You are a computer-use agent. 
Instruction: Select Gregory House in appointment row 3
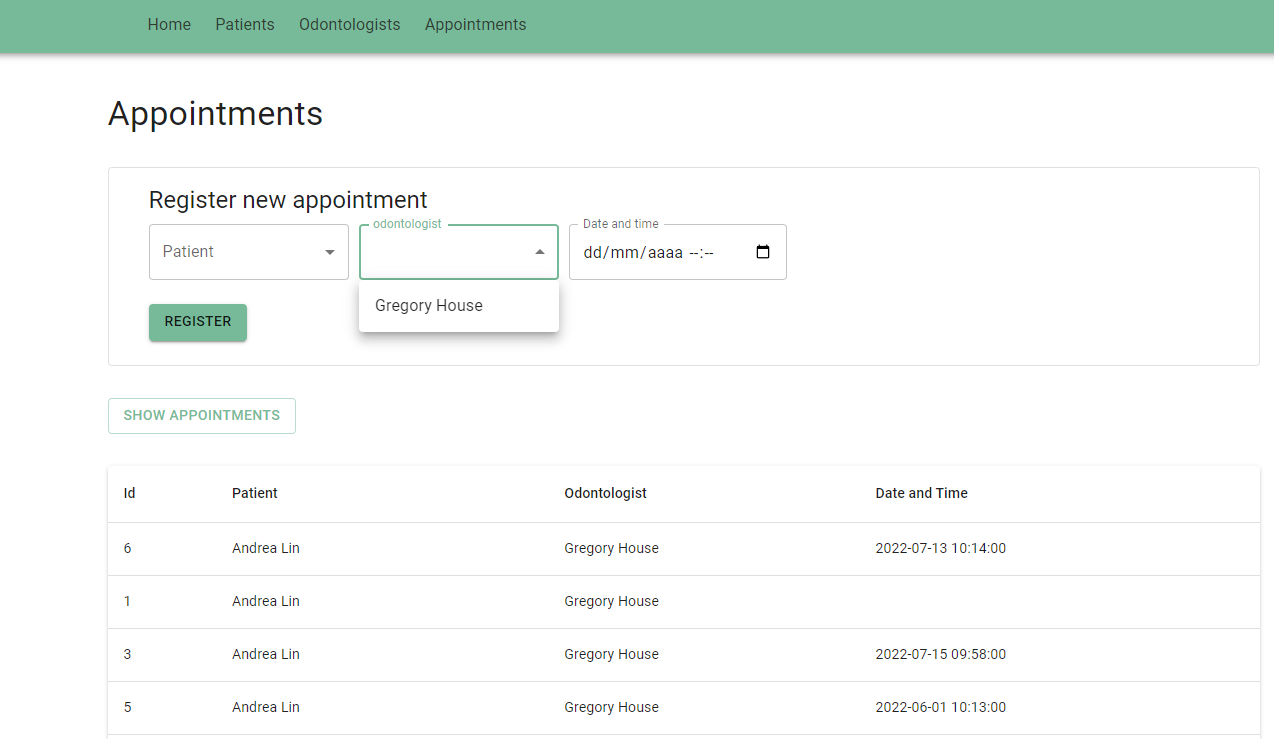pyautogui.click(x=611, y=654)
